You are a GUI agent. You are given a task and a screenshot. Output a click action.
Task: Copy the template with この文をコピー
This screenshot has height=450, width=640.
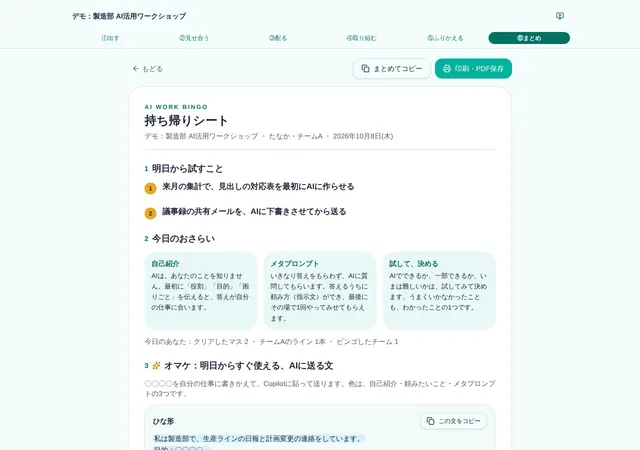coord(453,421)
